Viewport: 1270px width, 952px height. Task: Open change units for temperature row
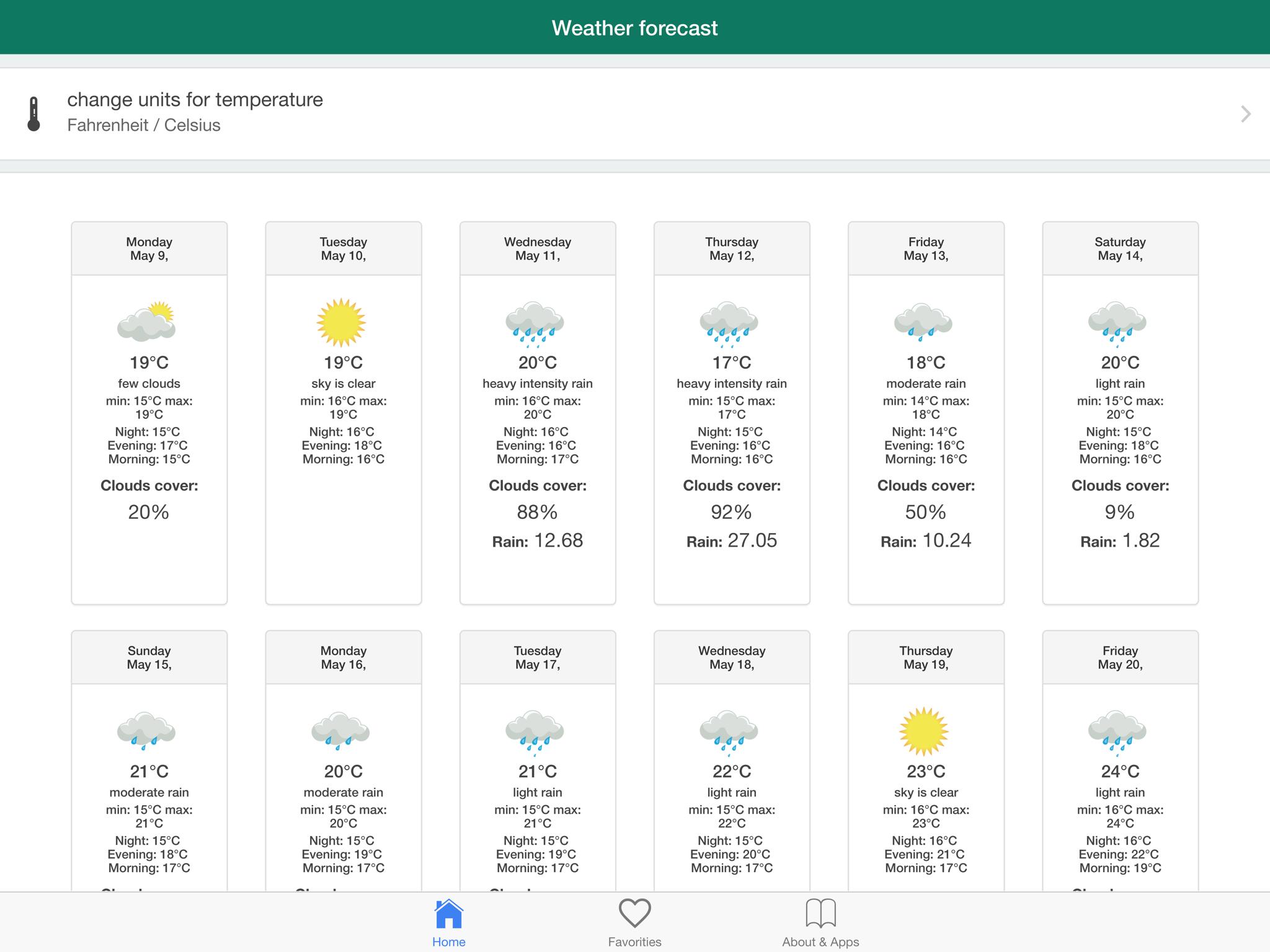(x=635, y=114)
